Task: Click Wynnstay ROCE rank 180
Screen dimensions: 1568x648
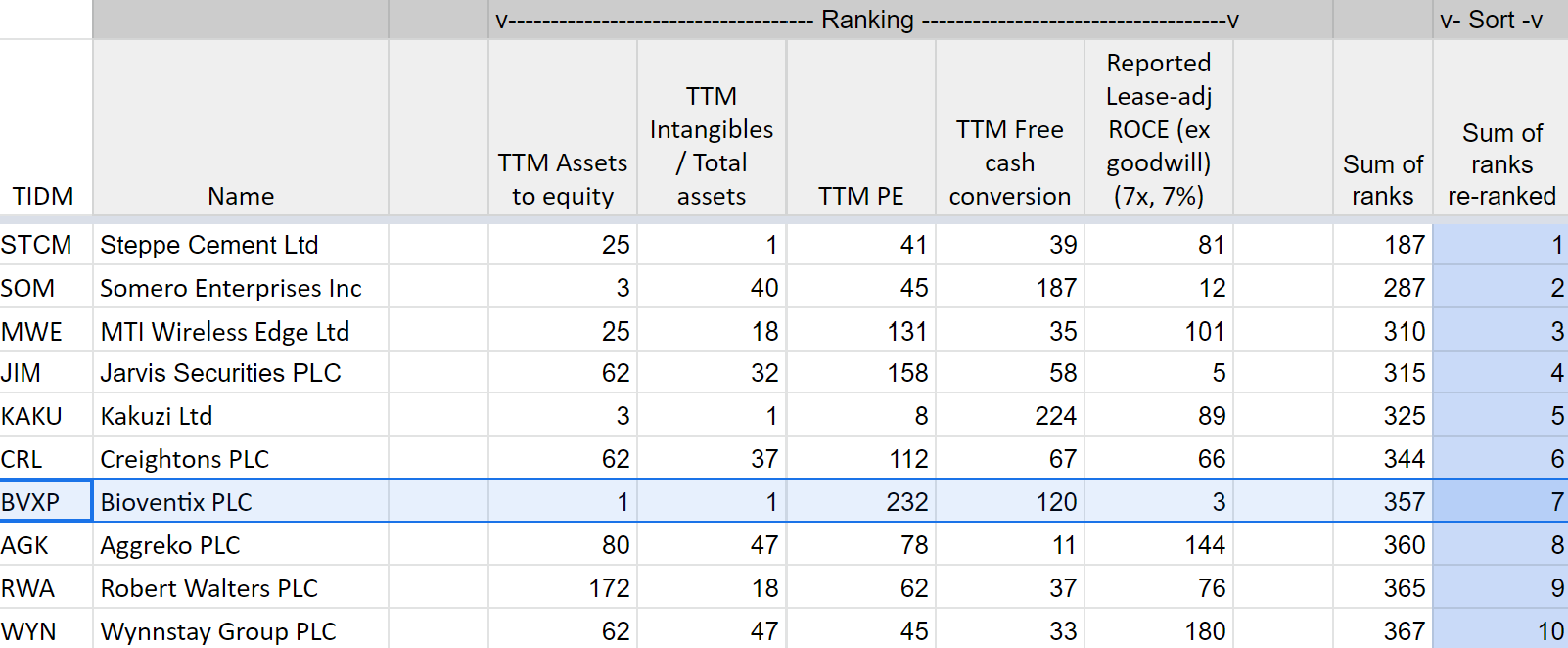Action: [1159, 630]
